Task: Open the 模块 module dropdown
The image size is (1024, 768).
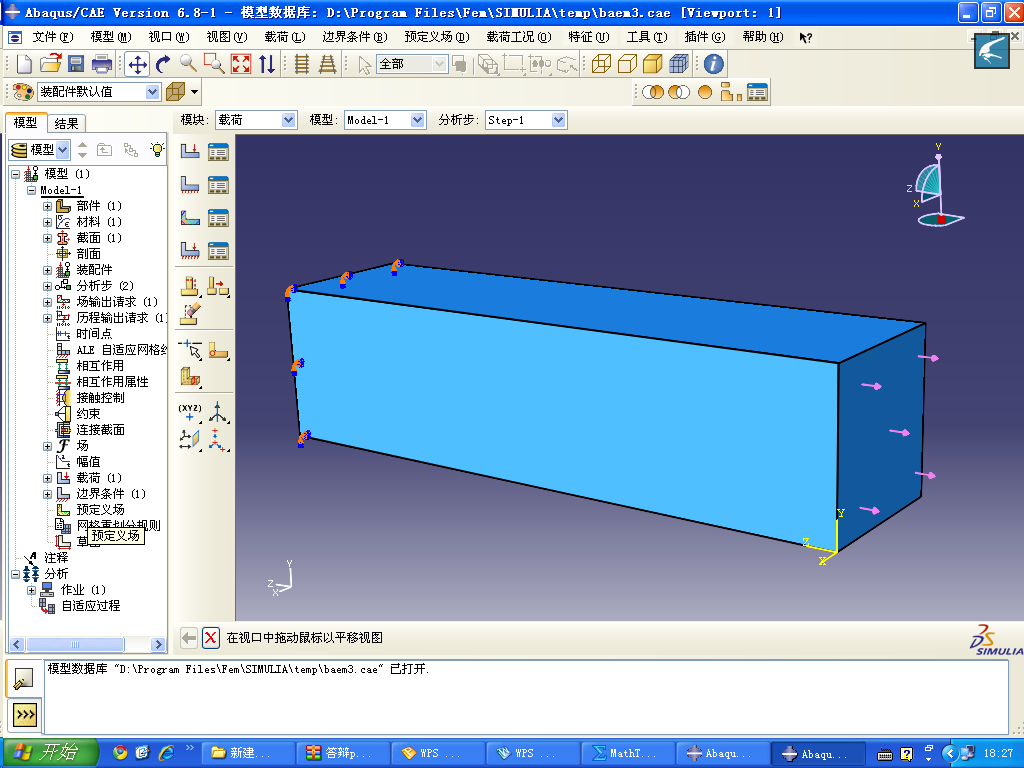Action: [256, 120]
